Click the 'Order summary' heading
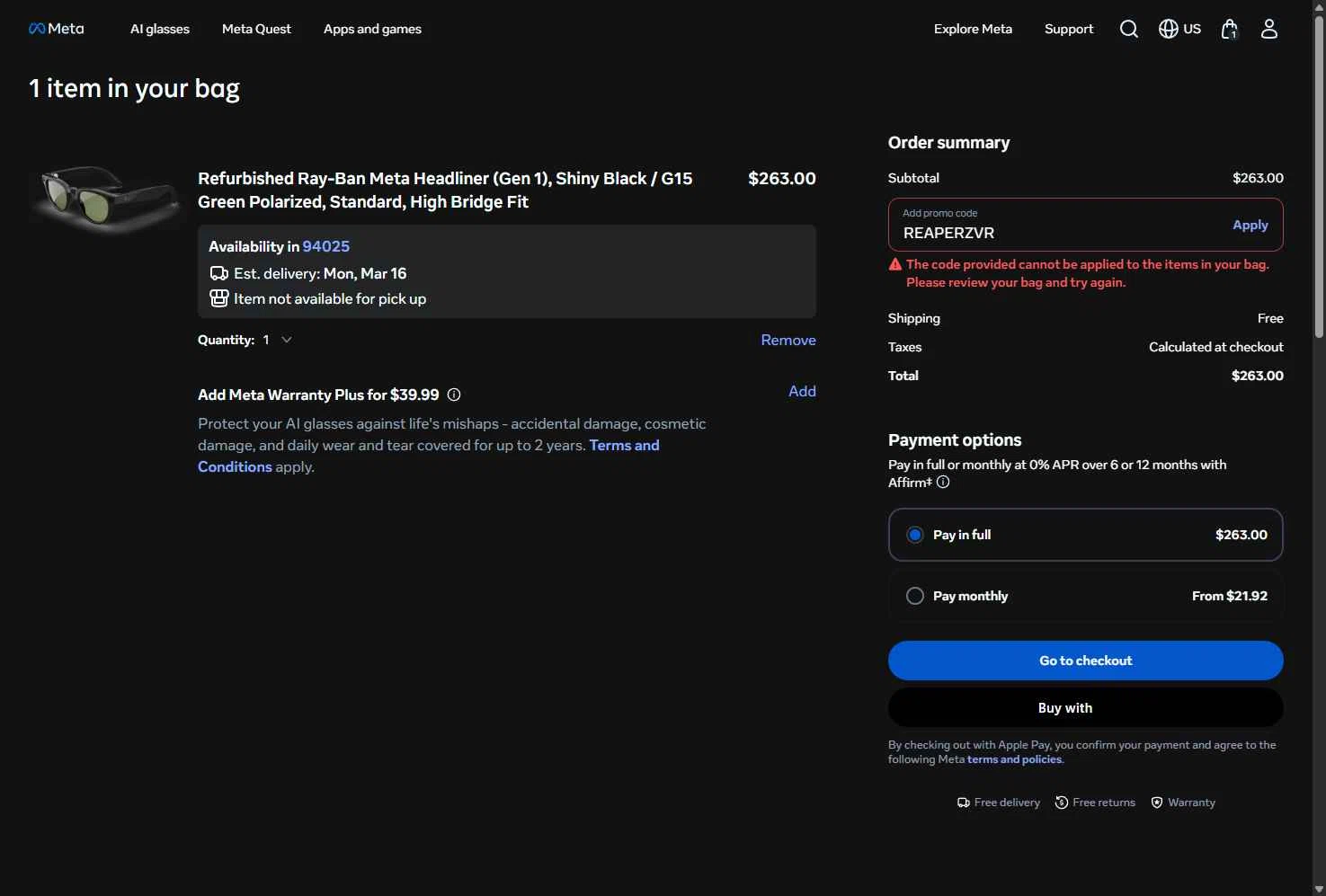1326x896 pixels. tap(948, 143)
